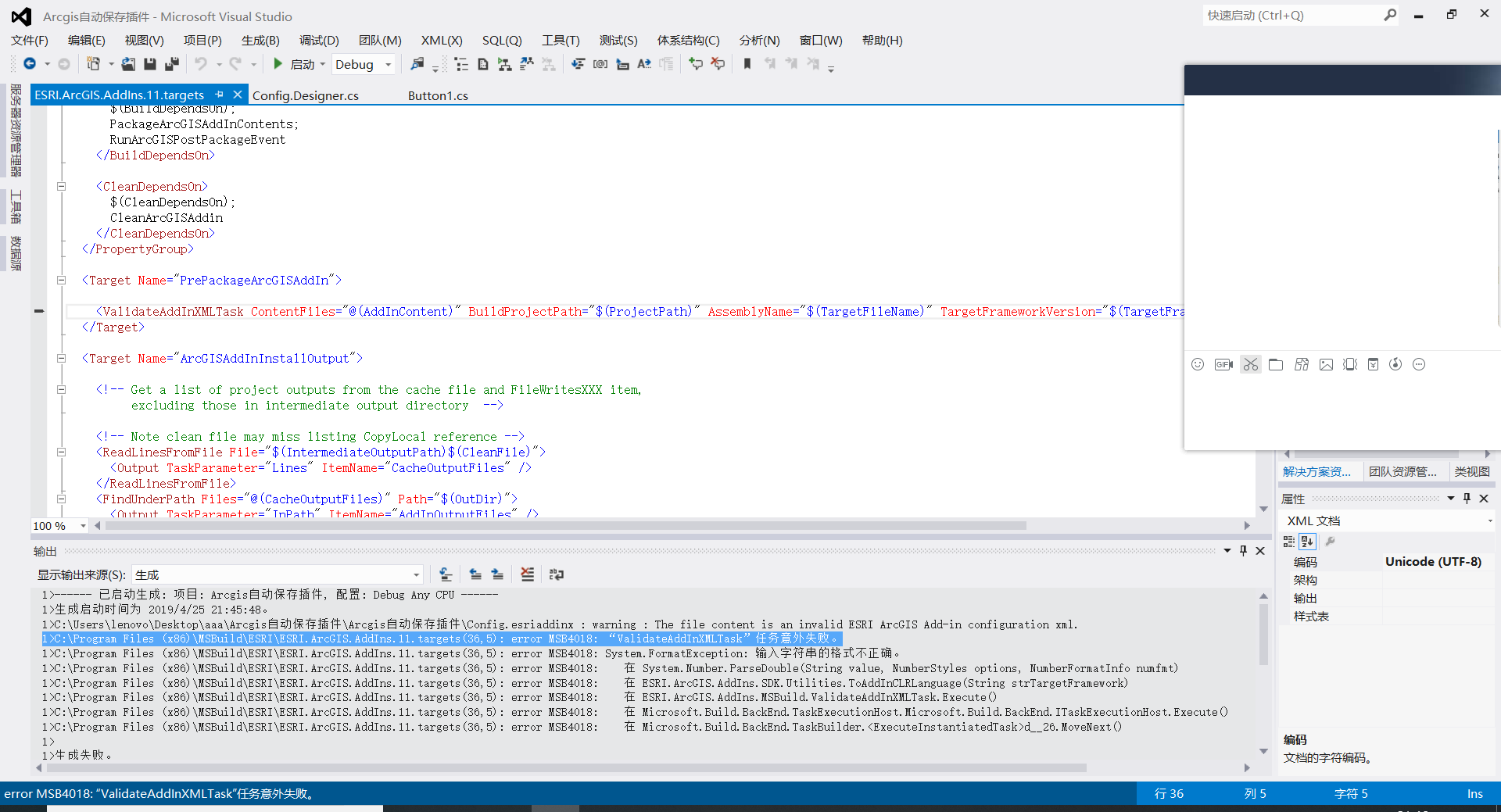Open the 100 % zoom dropdown
1501x812 pixels.
(83, 526)
